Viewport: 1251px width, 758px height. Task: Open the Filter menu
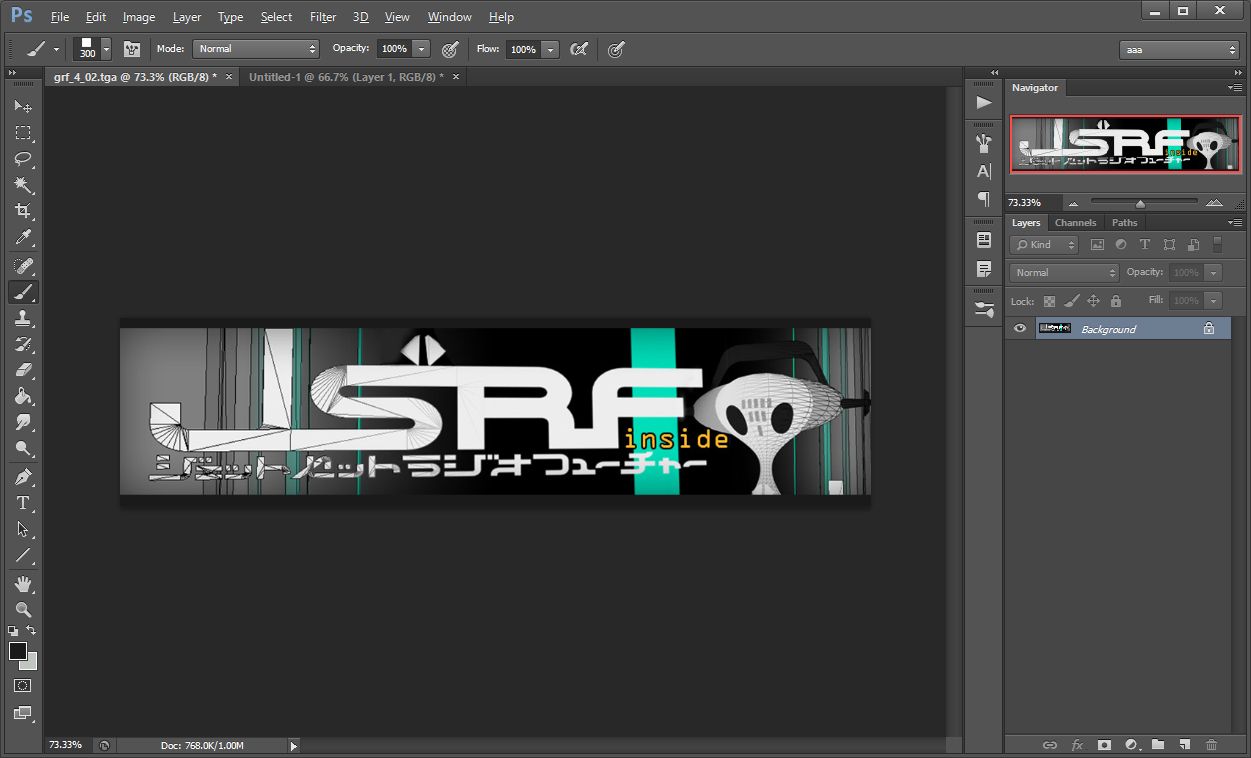coord(322,16)
